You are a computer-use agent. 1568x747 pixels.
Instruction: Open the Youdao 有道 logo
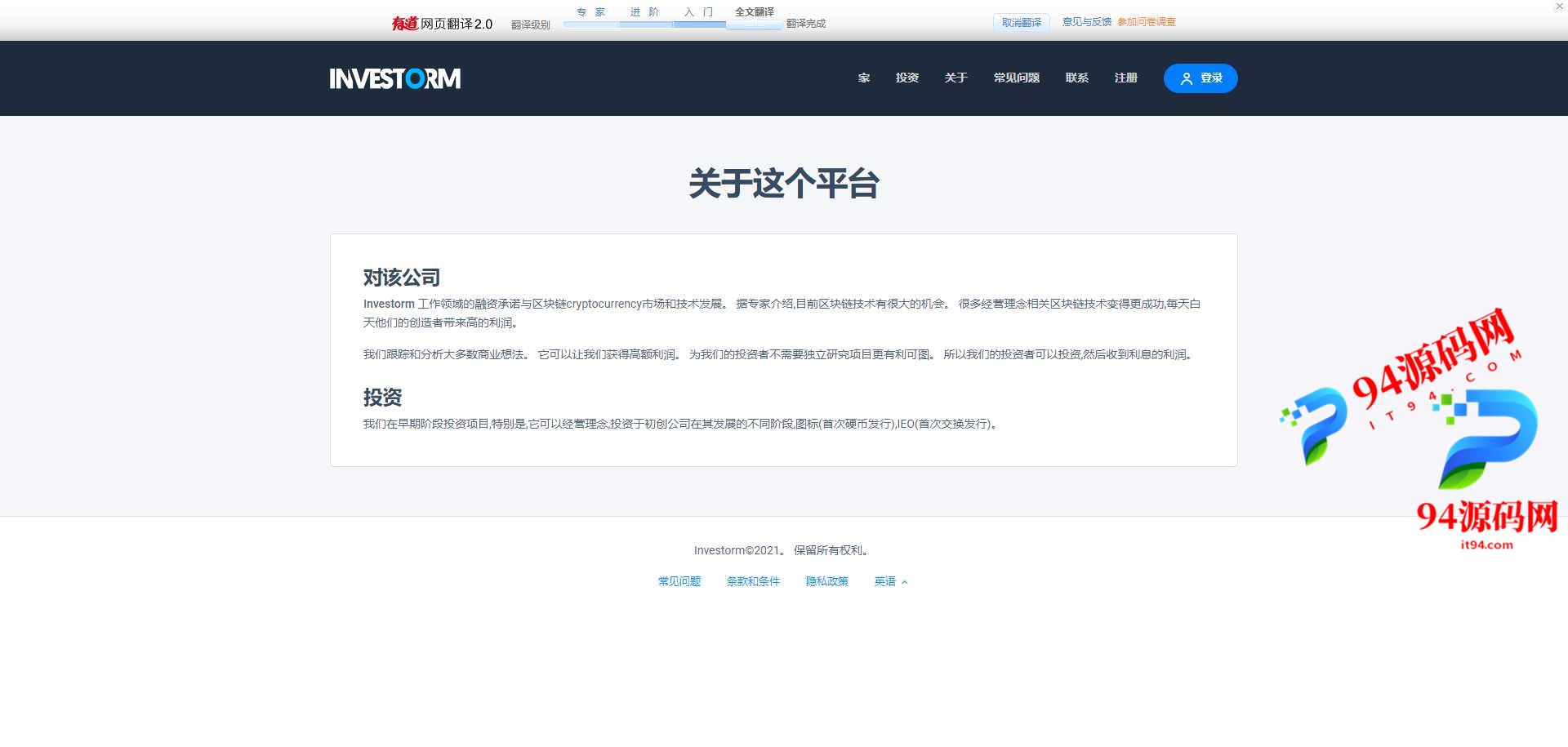coord(404,24)
